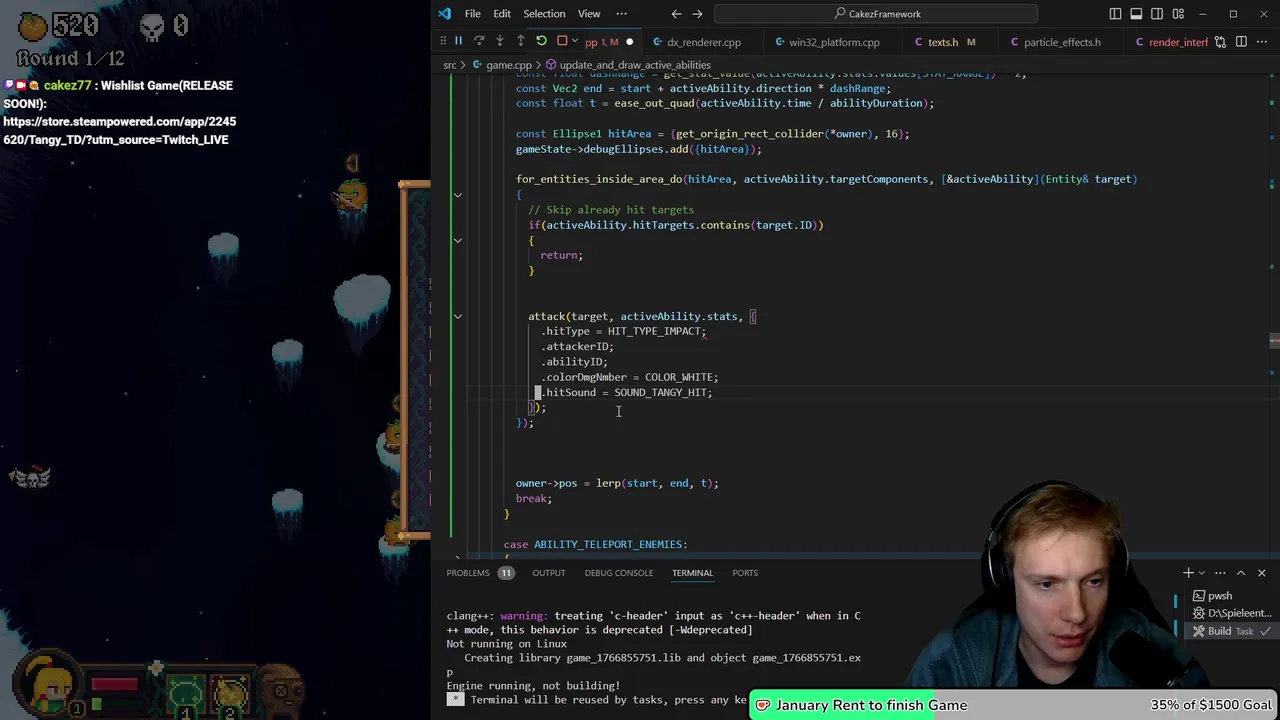Click editor vertical scrollbar
1280x720 pixels.
[x=1274, y=315]
